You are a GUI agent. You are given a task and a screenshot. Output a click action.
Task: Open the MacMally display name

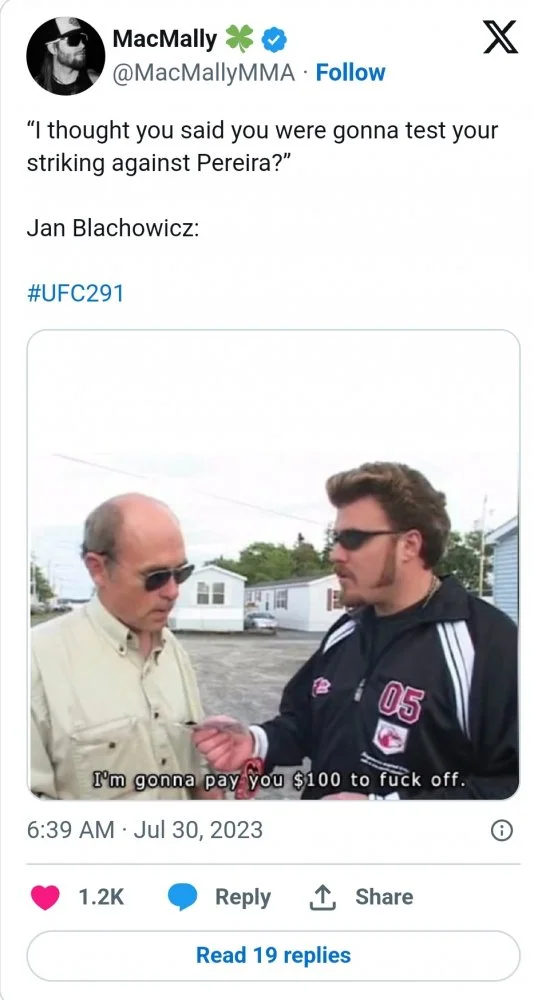[x=165, y=40]
